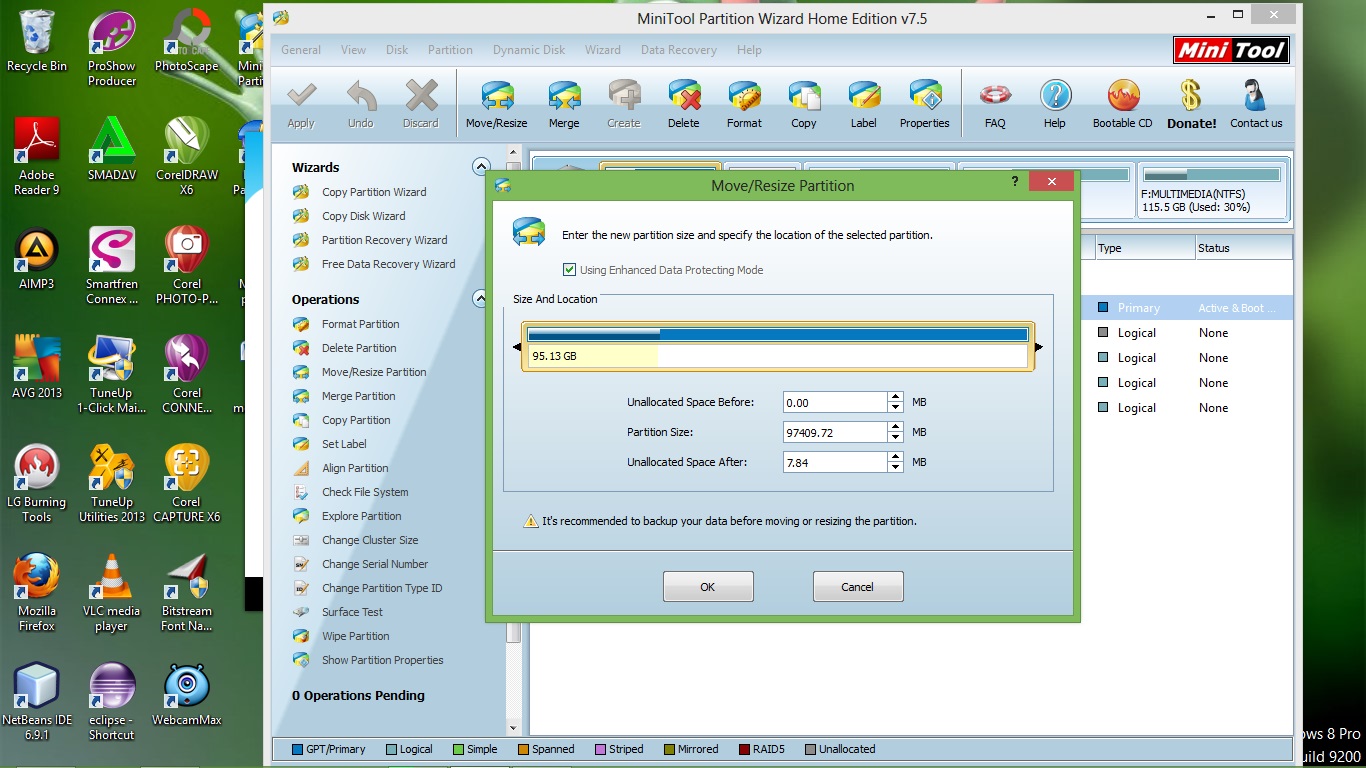The image size is (1366, 768).
Task: Open the View menu
Action: [x=353, y=50]
